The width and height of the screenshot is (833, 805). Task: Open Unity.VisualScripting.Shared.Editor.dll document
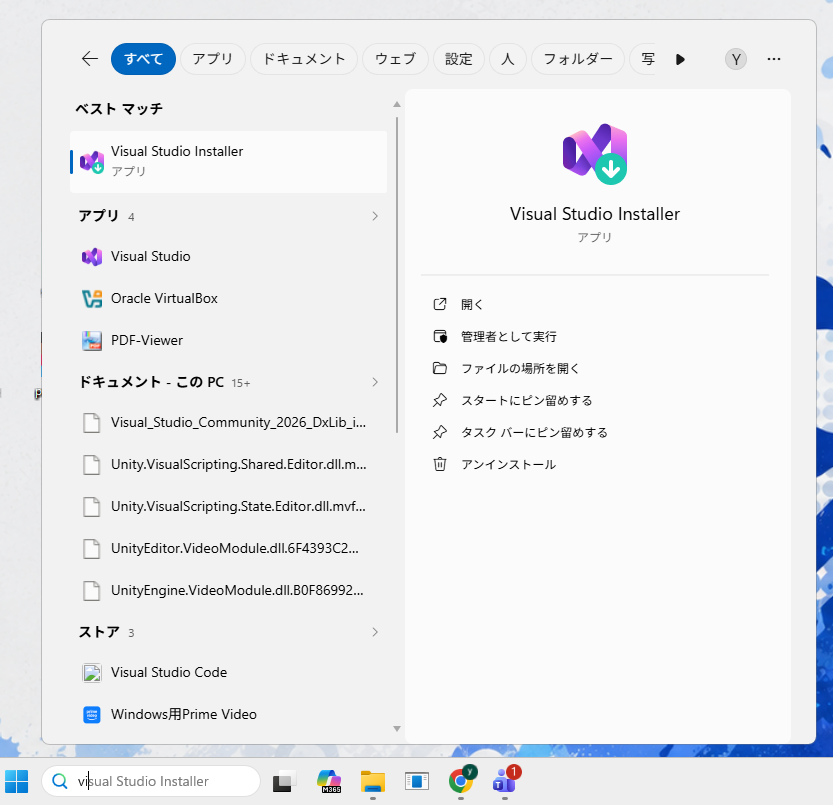[228, 465]
